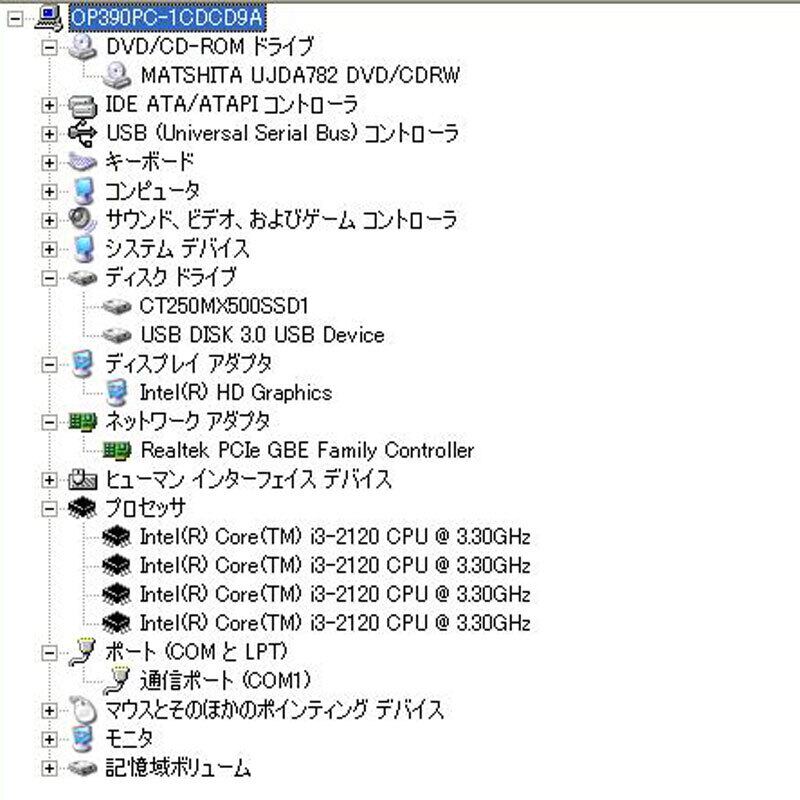
Task: Select the 通信ポート (COM1) entry
Action: 225,681
